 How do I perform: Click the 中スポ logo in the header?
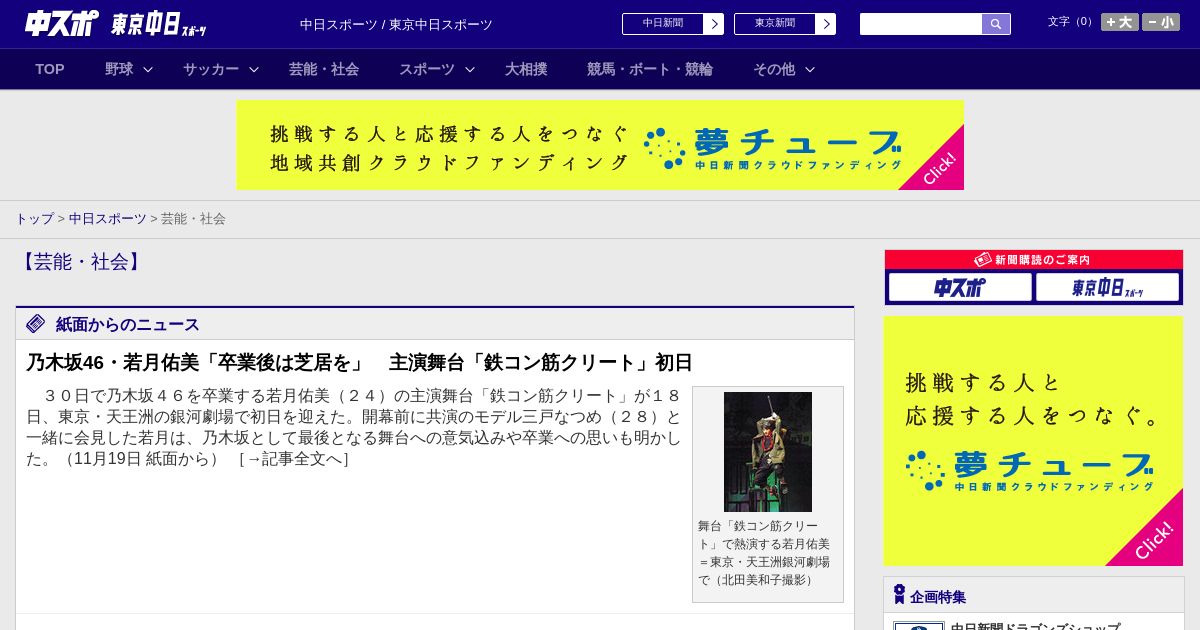point(62,23)
